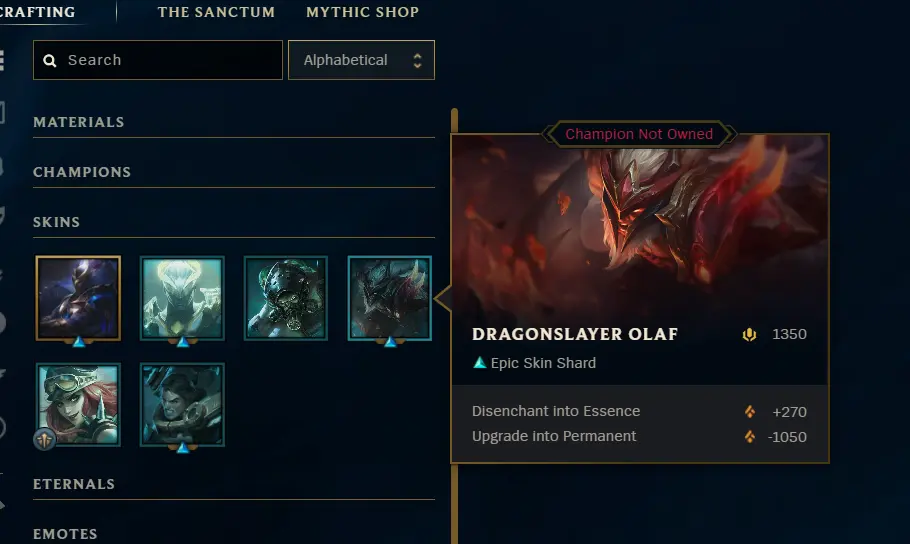This screenshot has width=910, height=544.
Task: Open the Mythic Shop tab
Action: [363, 12]
